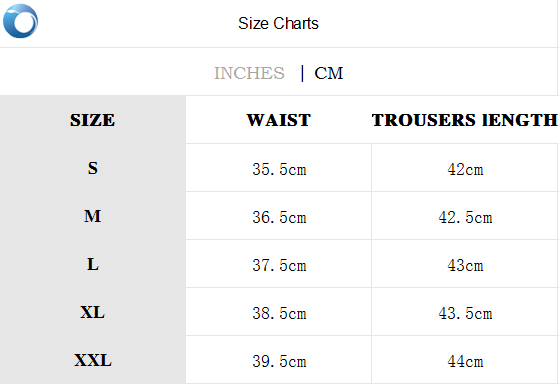559x384 pixels.
Task: Click the 43.5cm trousers length cell
Action: point(465,313)
